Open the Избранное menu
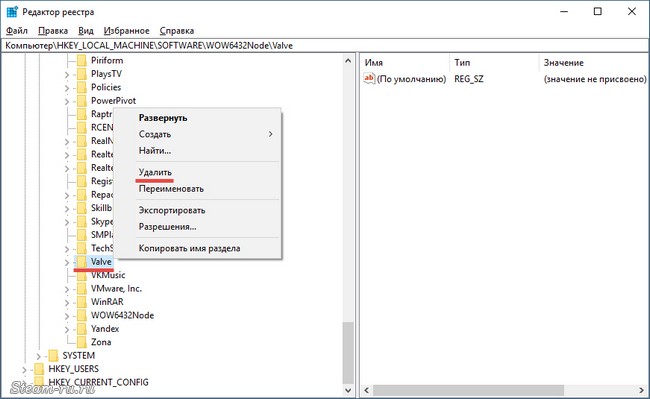The image size is (650, 399). click(x=126, y=31)
